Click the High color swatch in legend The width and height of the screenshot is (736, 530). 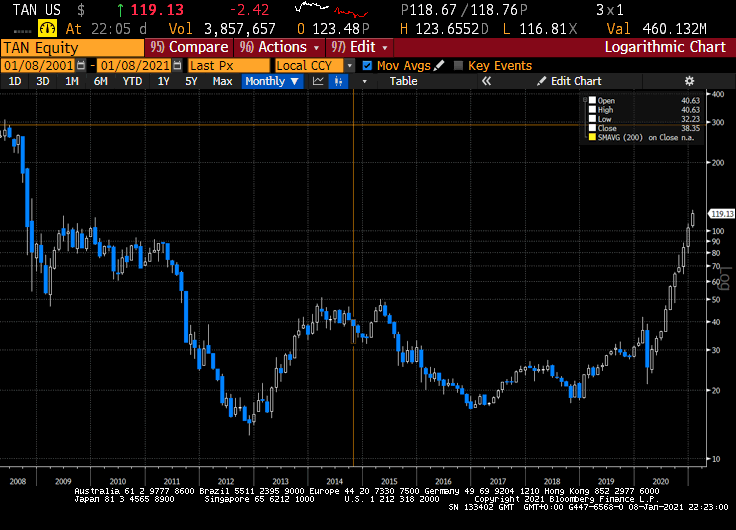(x=592, y=109)
